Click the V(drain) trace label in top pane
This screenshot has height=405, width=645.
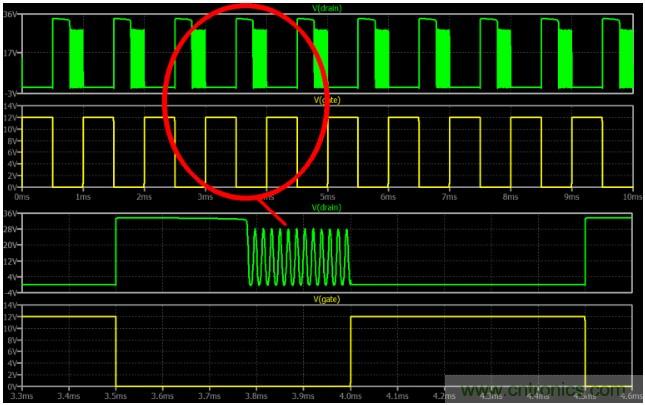tap(327, 7)
